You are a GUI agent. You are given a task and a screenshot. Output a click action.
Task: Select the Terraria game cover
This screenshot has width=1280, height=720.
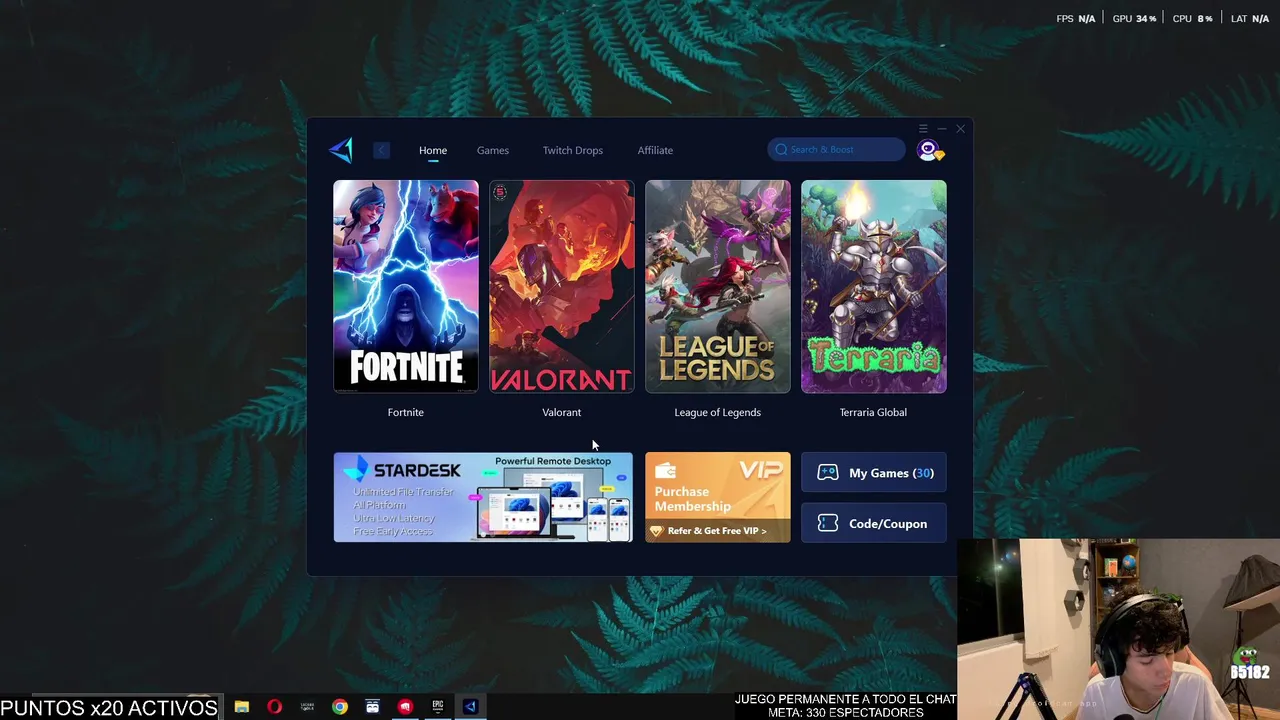tap(874, 286)
